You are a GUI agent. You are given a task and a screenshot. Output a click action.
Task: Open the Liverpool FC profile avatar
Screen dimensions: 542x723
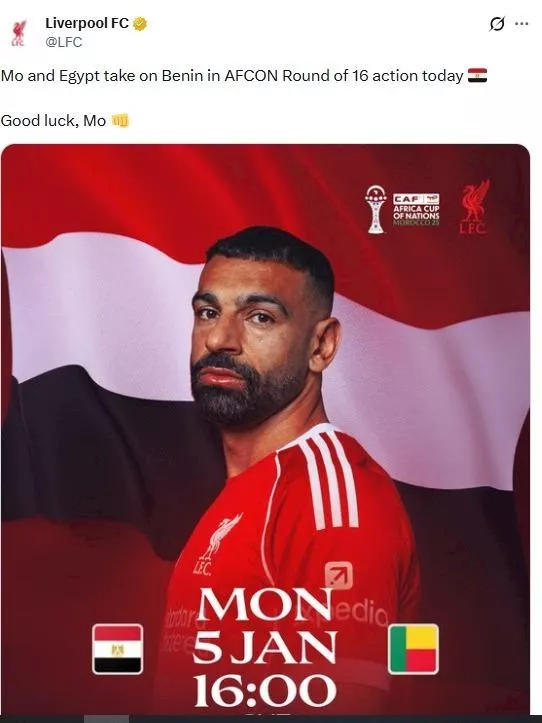pos(18,33)
